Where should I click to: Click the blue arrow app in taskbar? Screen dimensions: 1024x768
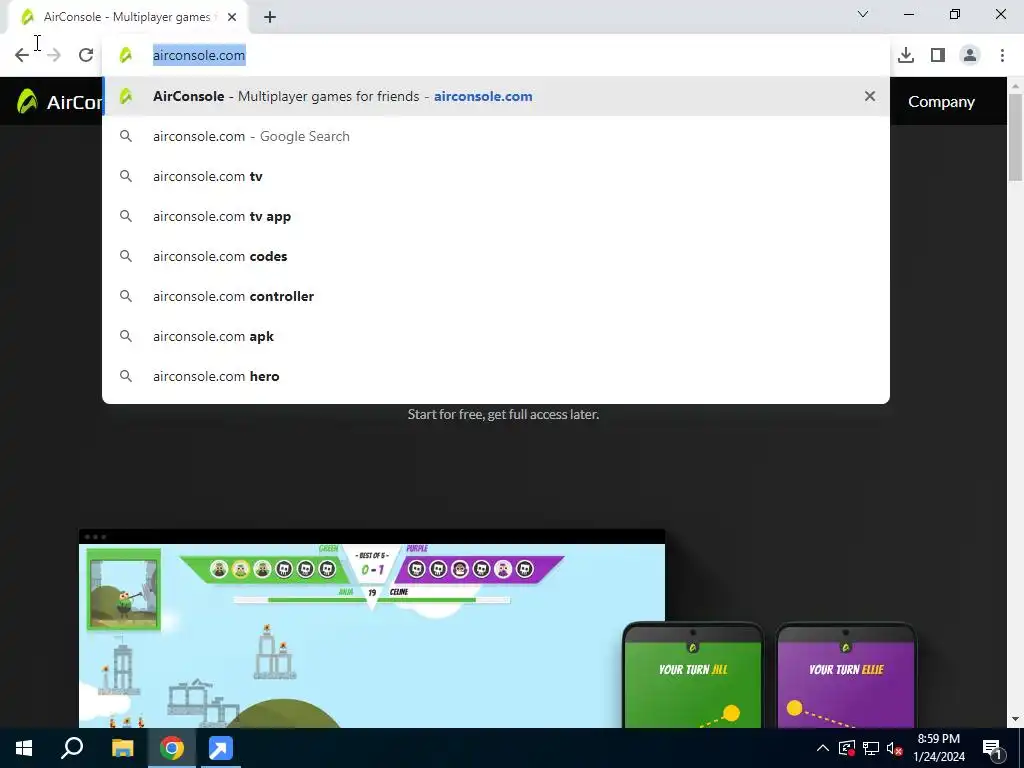[220, 748]
